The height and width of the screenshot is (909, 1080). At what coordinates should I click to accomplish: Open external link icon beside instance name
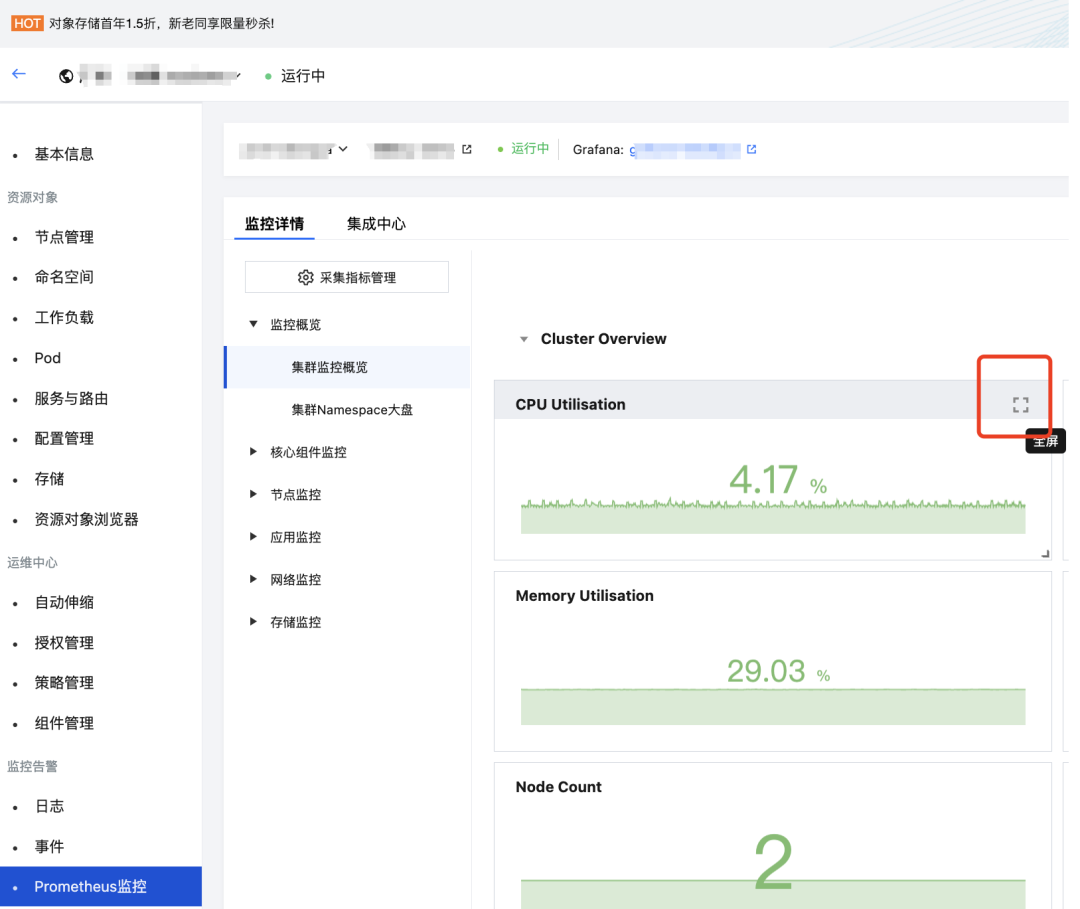pos(467,149)
